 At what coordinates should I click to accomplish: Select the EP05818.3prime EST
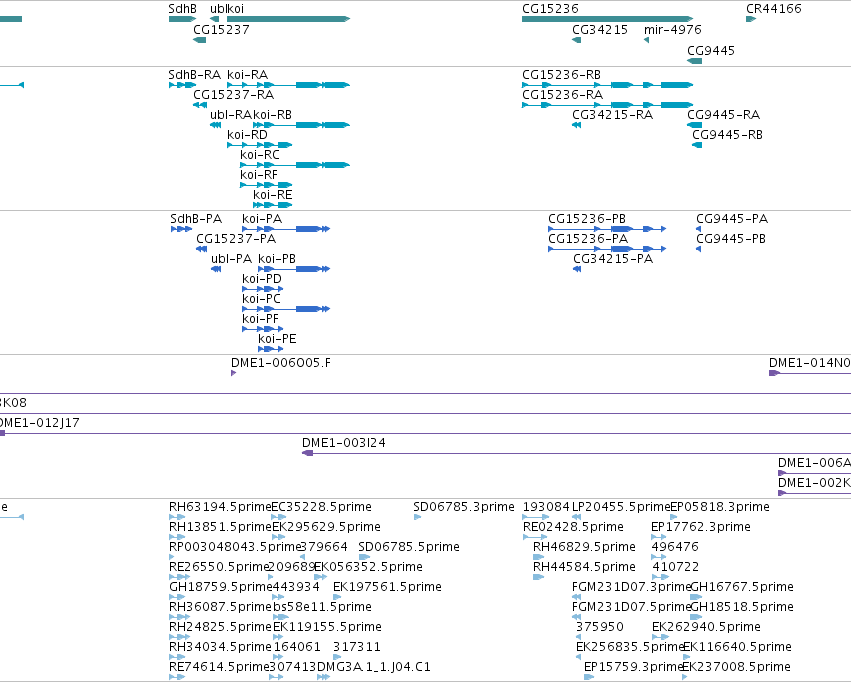tap(674, 517)
